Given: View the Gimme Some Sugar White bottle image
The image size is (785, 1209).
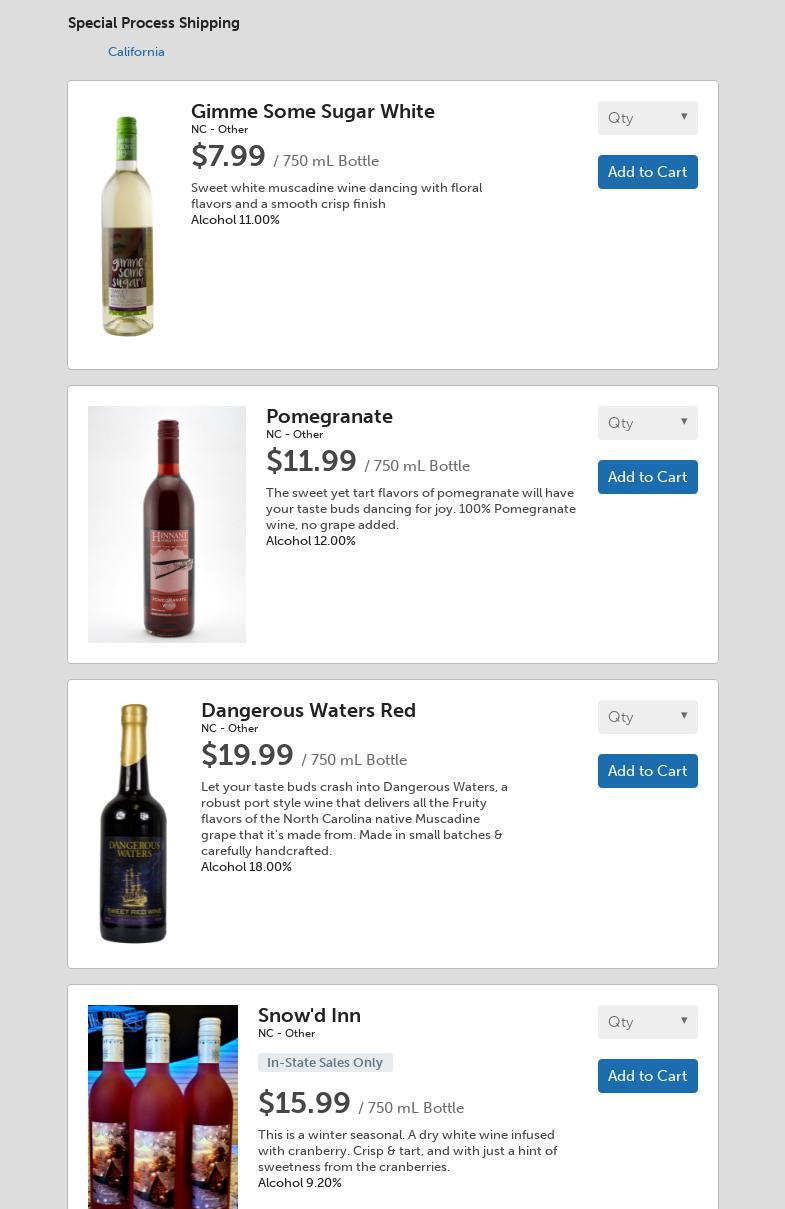Looking at the screenshot, I should (129, 225).
